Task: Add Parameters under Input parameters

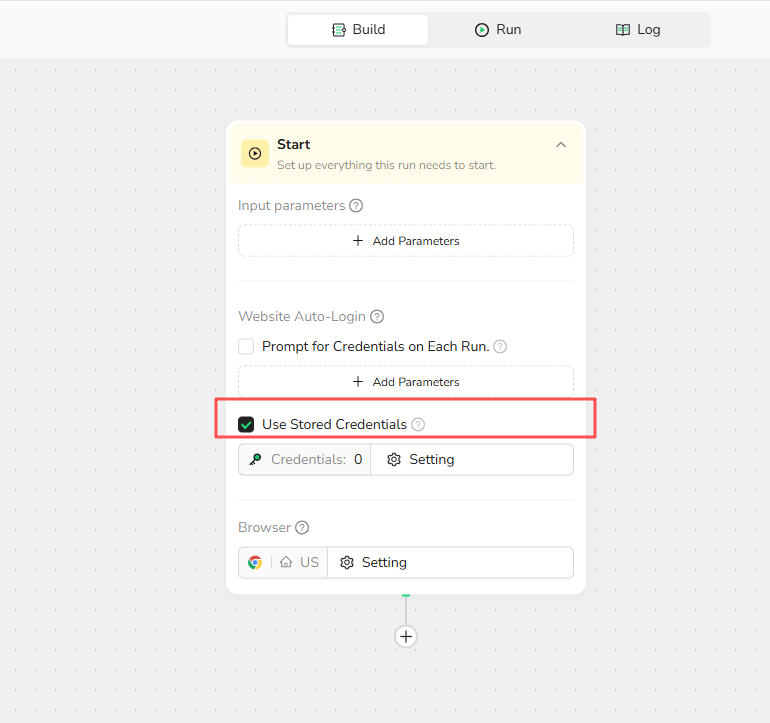Action: point(406,241)
